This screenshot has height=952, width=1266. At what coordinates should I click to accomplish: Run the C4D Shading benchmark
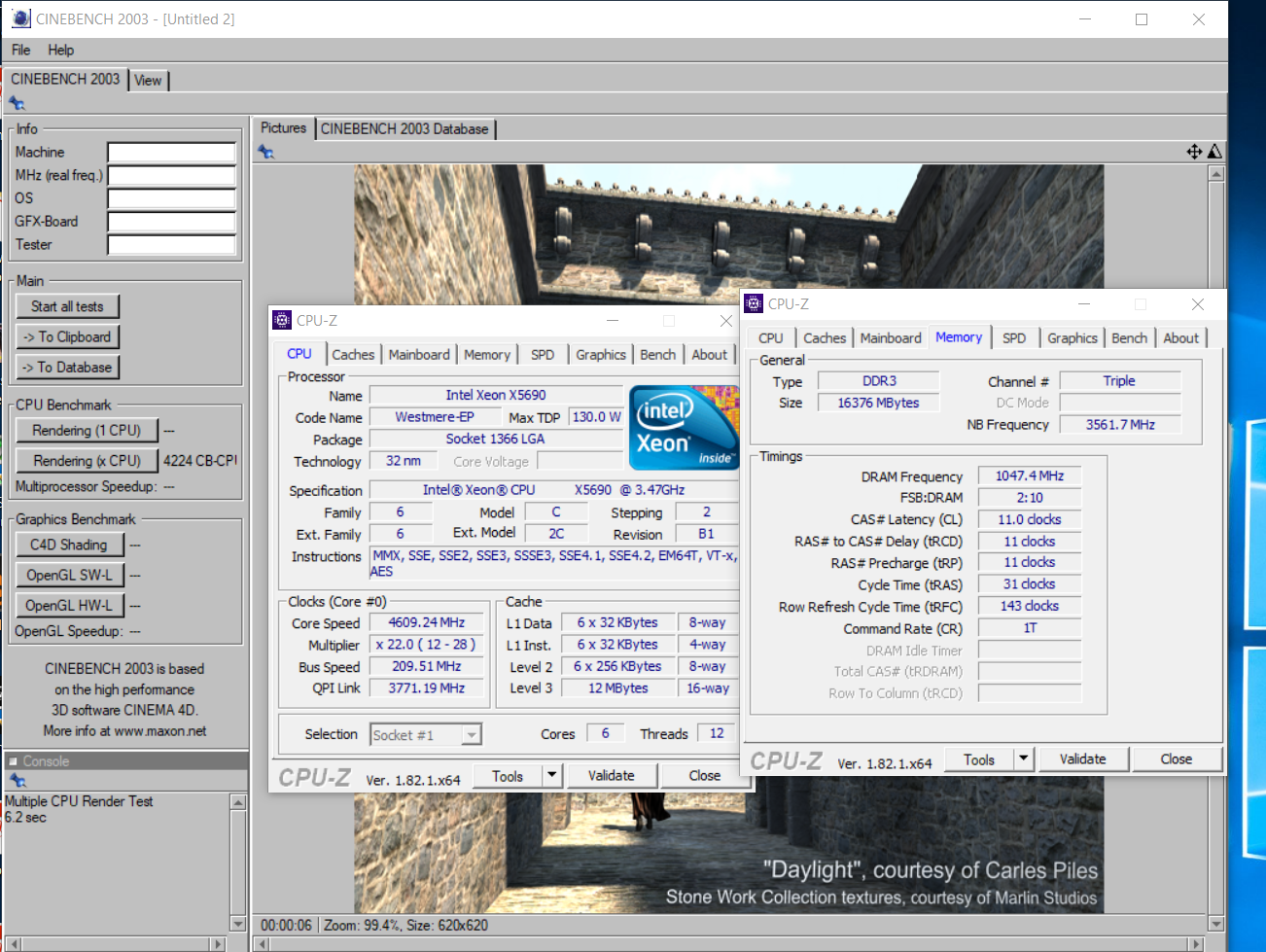[x=69, y=545]
